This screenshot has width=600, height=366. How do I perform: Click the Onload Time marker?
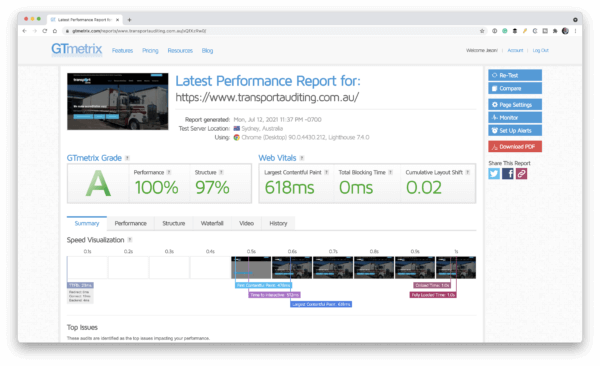(x=432, y=285)
